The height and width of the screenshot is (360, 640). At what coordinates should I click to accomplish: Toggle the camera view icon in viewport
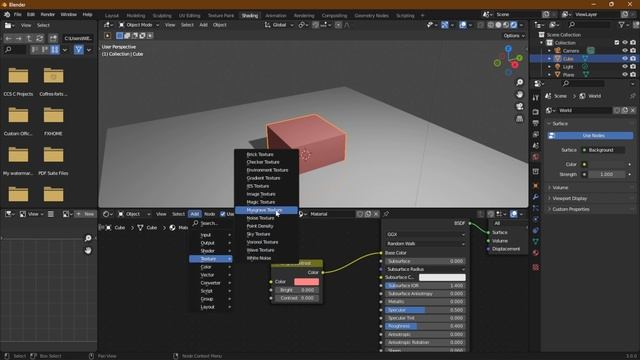click(x=520, y=107)
